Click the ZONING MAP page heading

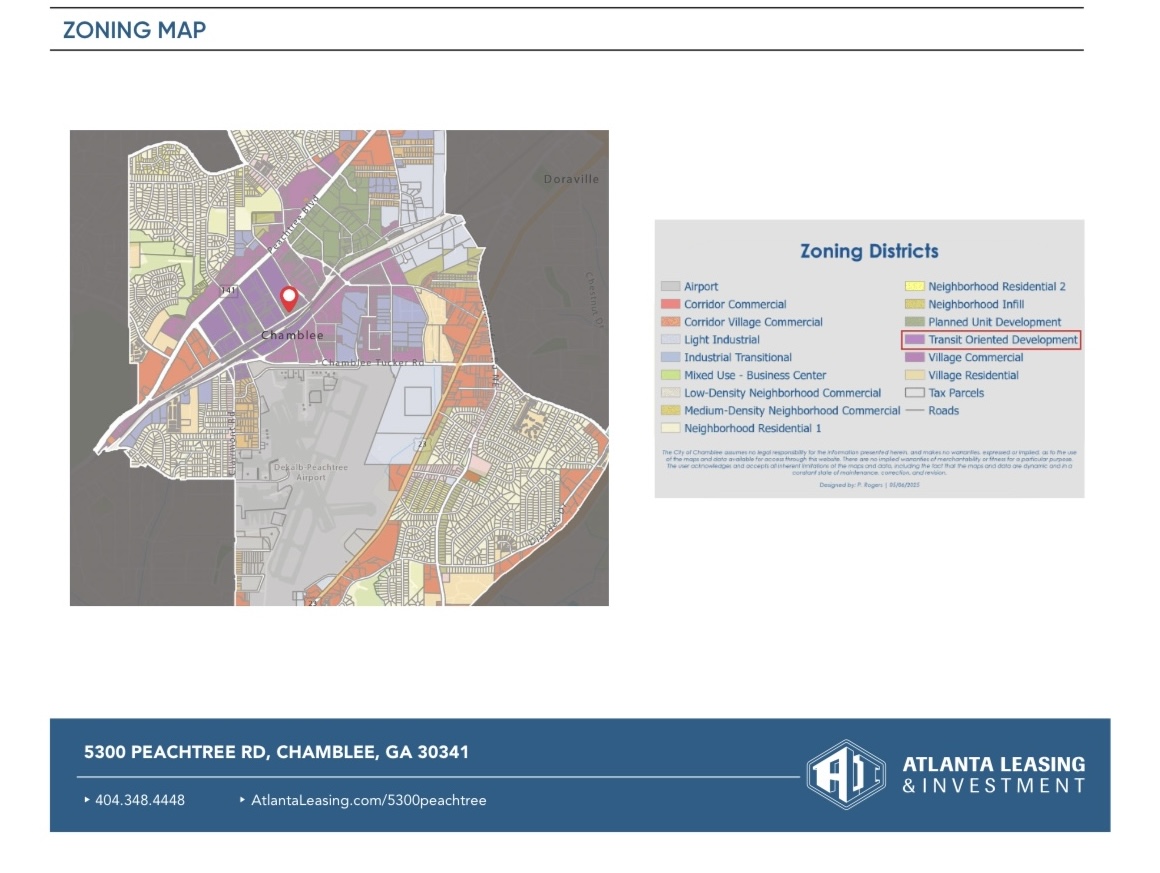(x=134, y=30)
